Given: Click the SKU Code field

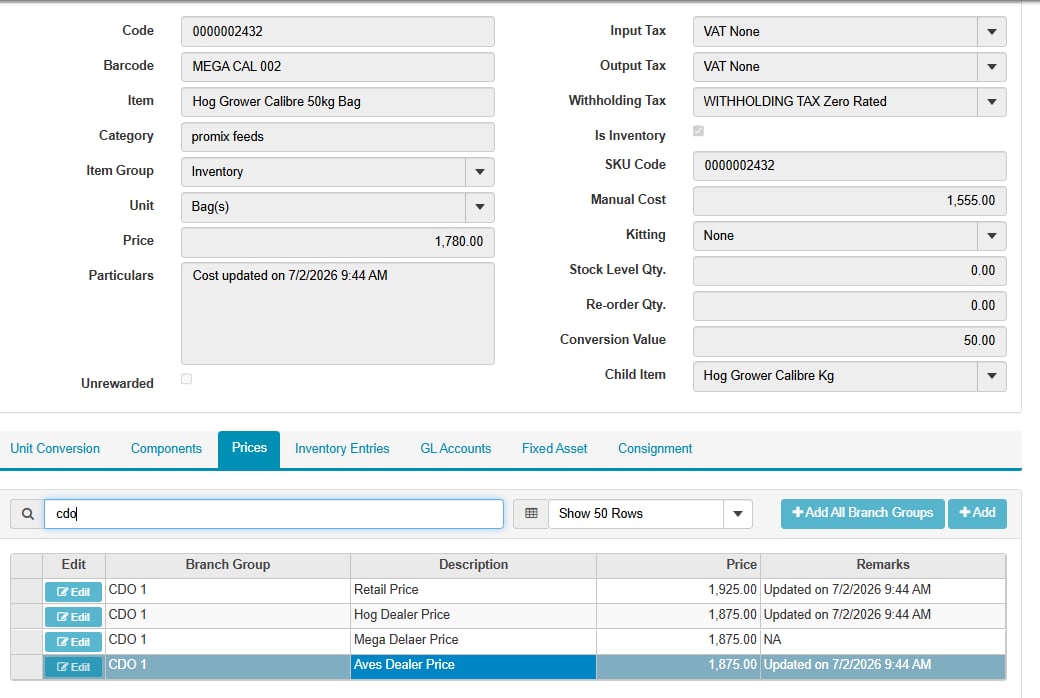Looking at the screenshot, I should [x=850, y=166].
